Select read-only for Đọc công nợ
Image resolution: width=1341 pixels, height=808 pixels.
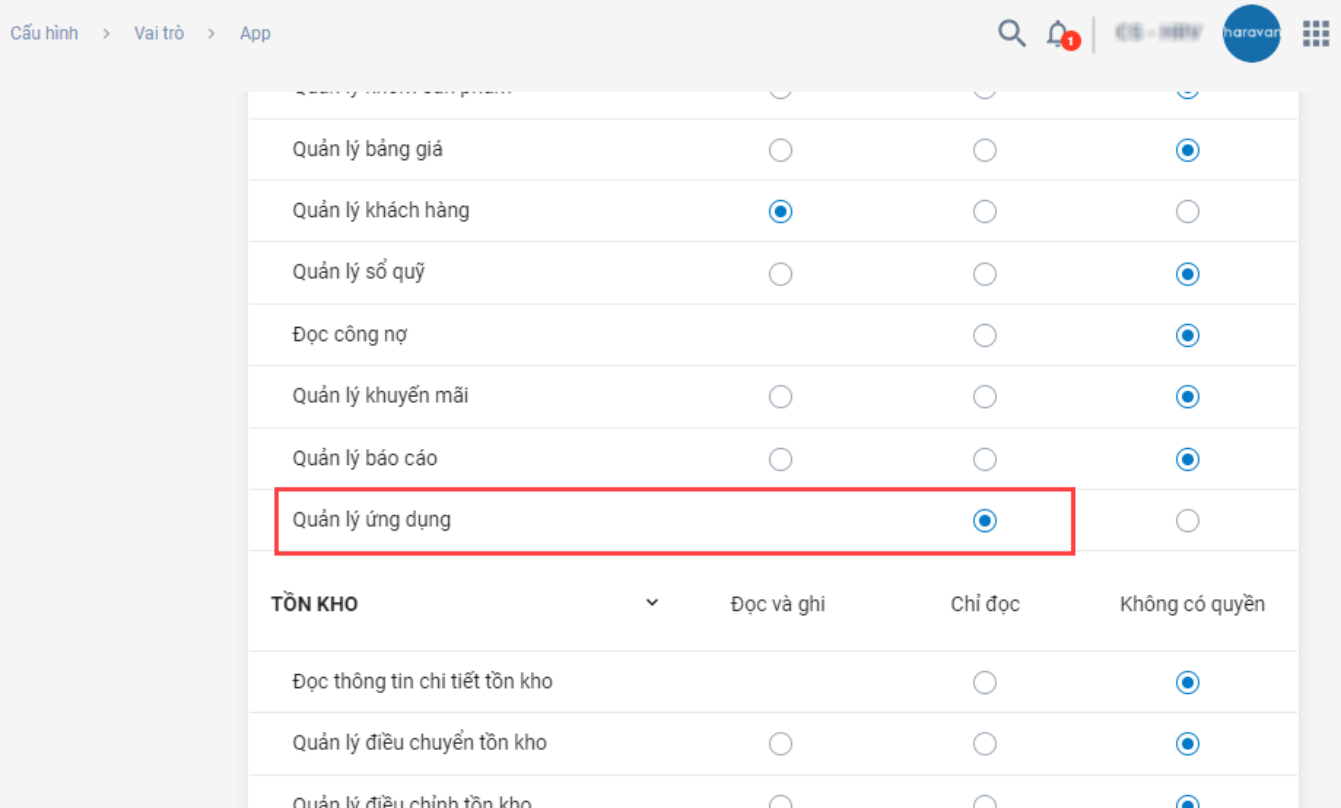[985, 335]
